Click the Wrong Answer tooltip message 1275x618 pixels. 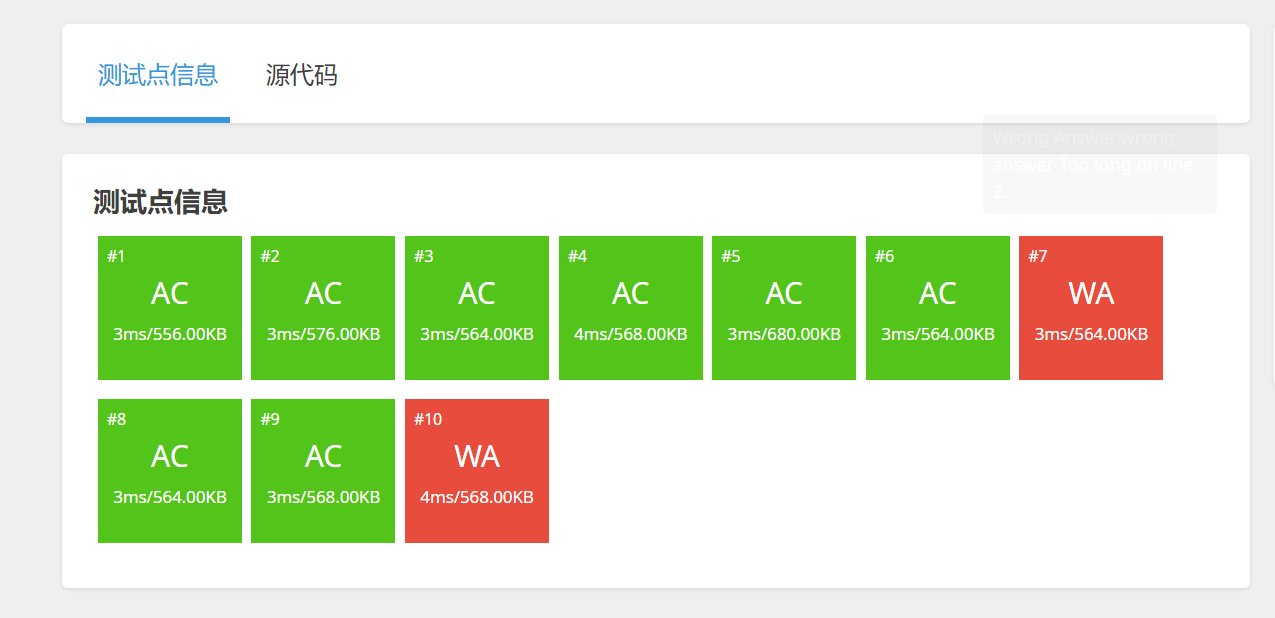click(x=1098, y=164)
